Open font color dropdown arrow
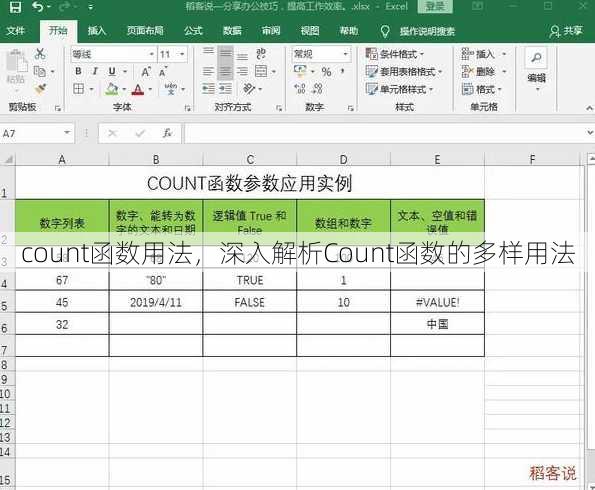Image resolution: width=595 pixels, height=490 pixels. (150, 90)
